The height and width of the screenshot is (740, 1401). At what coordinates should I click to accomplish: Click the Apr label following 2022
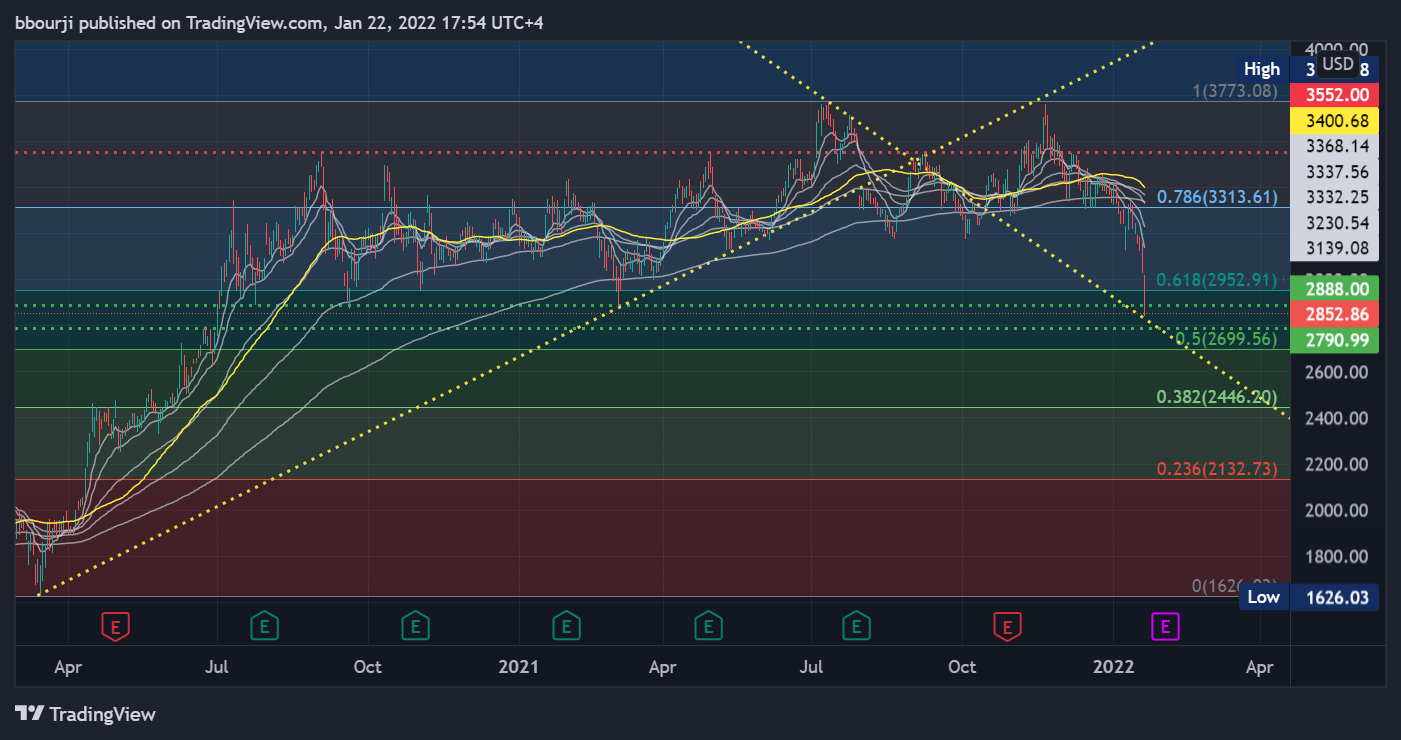(1260, 666)
